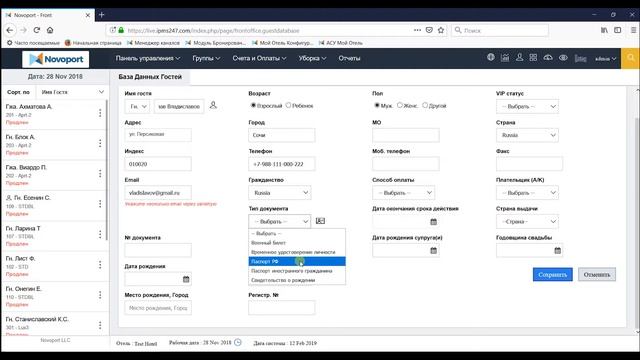Choose Паспорт иностранного гражданина option
Image resolution: width=640 pixels, height=360 pixels.
point(297,271)
